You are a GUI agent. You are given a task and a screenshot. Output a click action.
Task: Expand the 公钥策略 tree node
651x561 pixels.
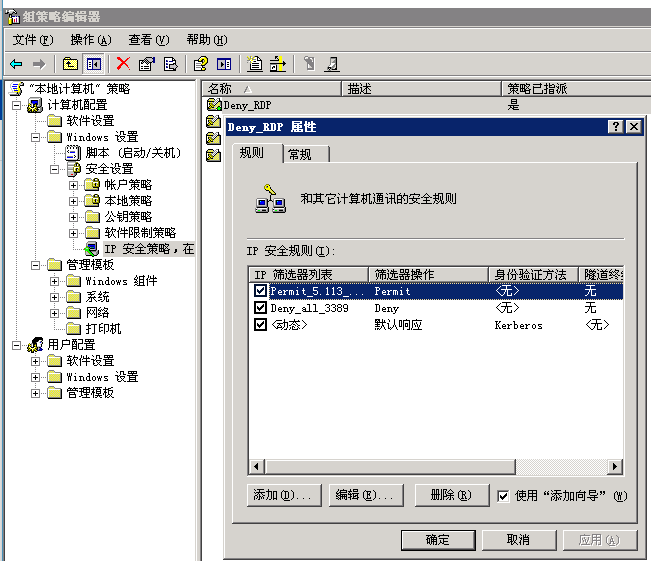point(73,217)
